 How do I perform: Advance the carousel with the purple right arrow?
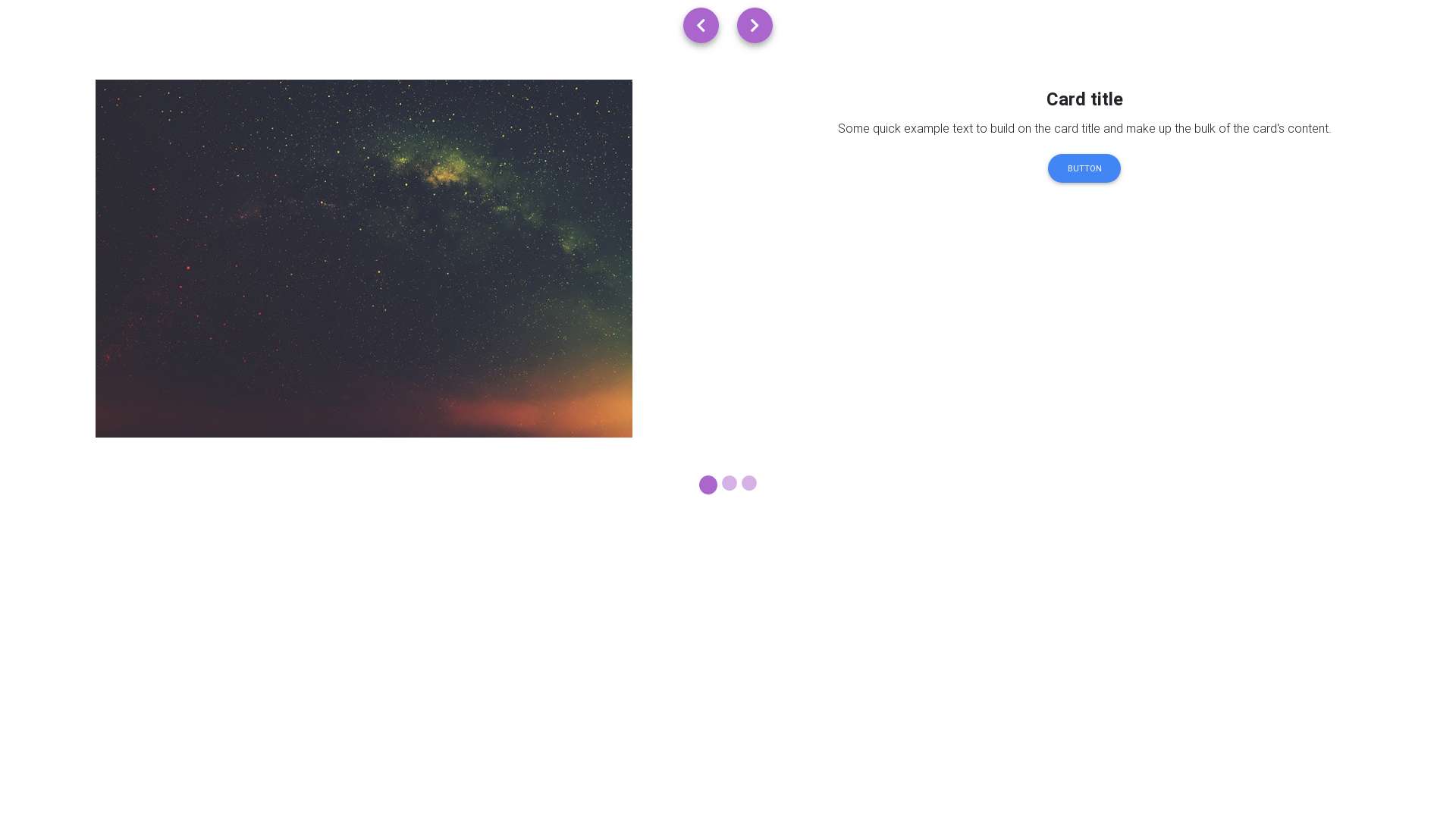pos(755,26)
